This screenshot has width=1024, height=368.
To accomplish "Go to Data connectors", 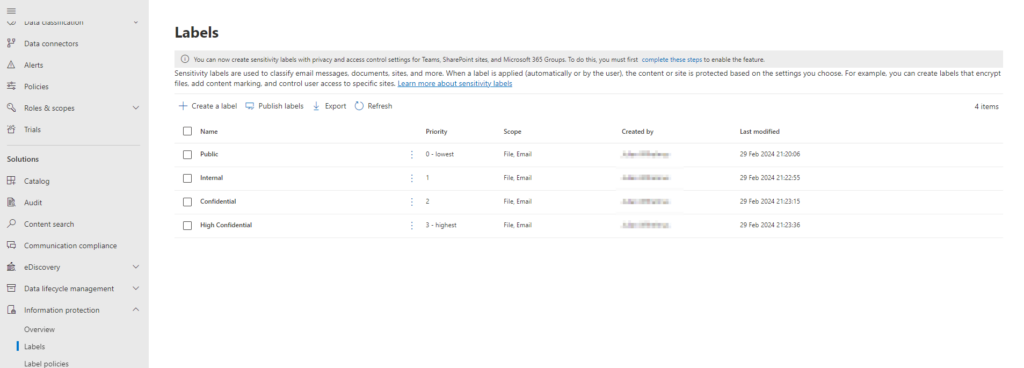I will click(x=51, y=44).
